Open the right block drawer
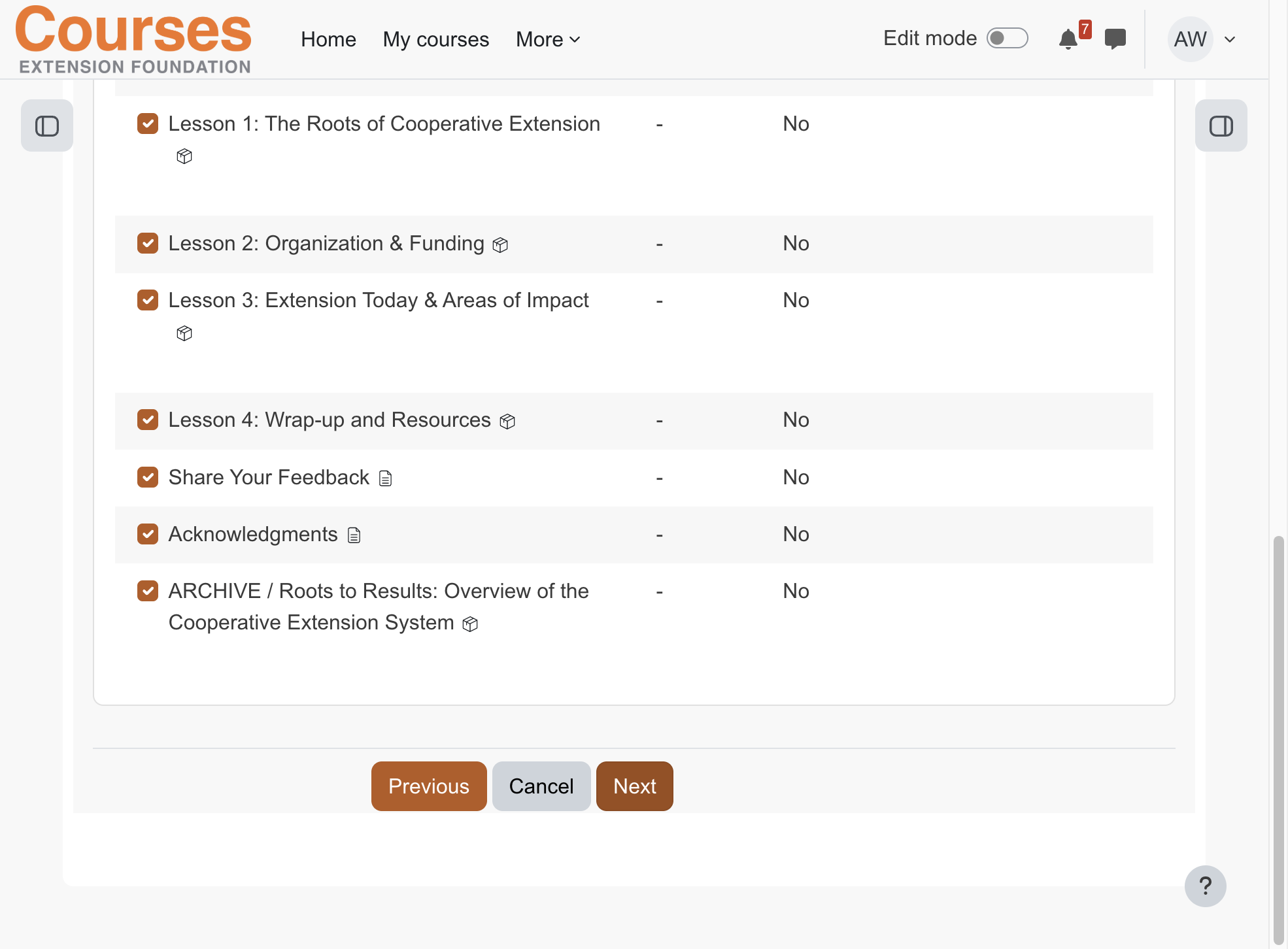The height and width of the screenshot is (949, 1288). 1221,125
